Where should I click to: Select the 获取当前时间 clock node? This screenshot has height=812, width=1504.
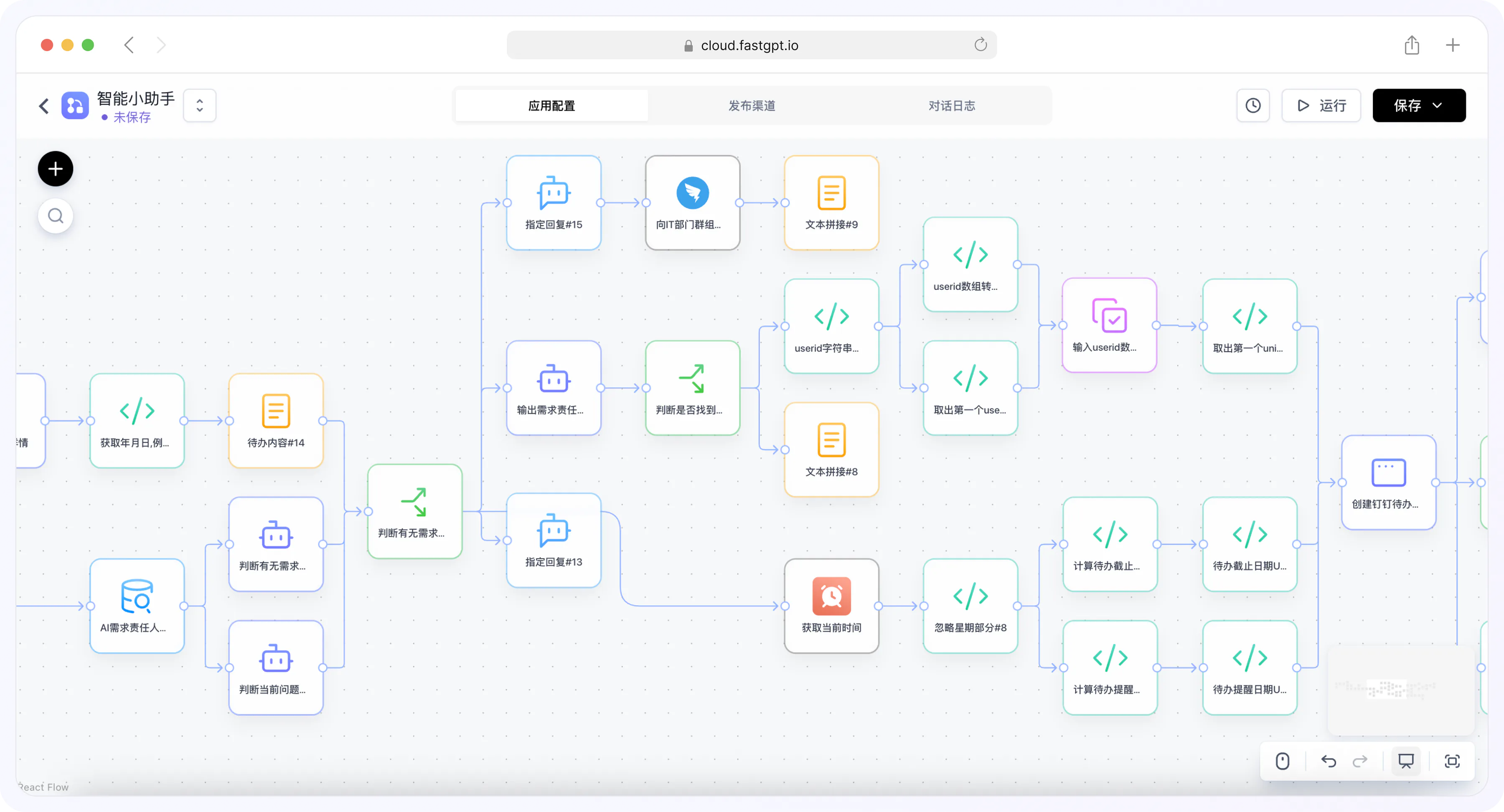coord(831,606)
